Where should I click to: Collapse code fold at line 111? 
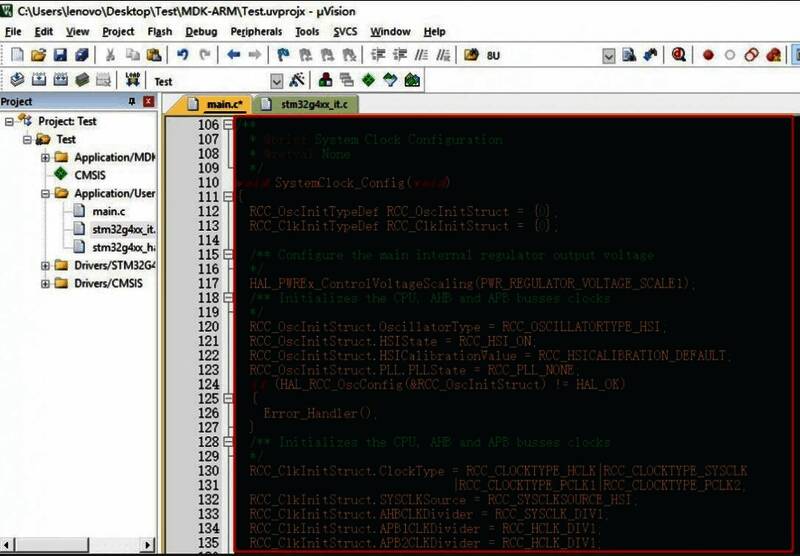(x=229, y=197)
